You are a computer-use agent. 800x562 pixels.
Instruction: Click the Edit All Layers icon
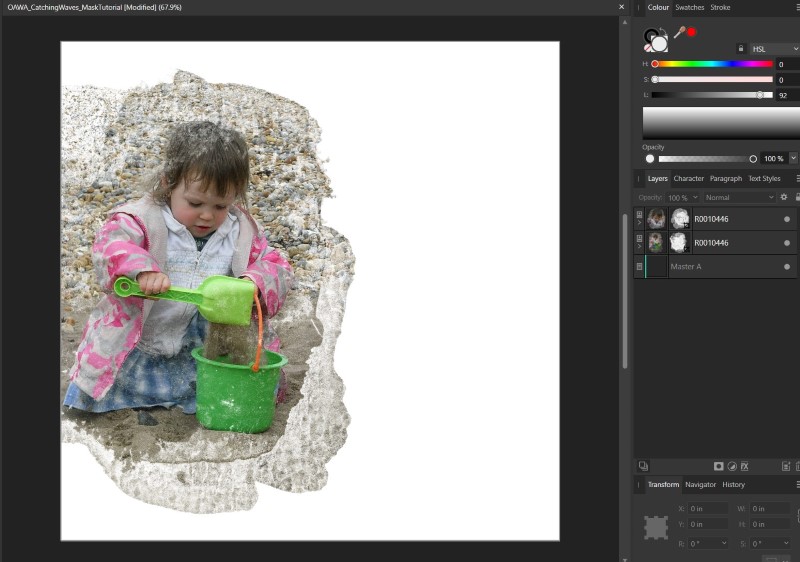643,466
